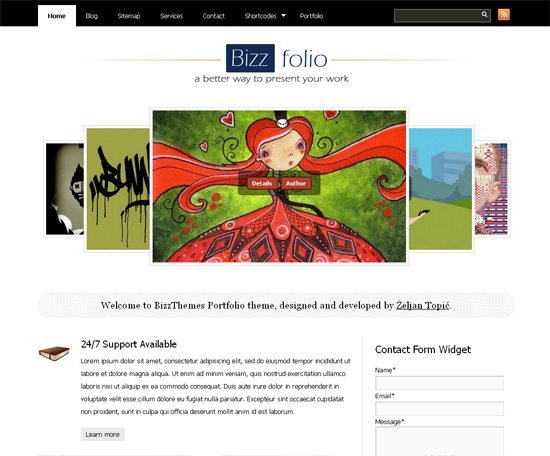Viewport: 550px width, 456px height.
Task: Focus the Name input field
Action: [x=439, y=383]
